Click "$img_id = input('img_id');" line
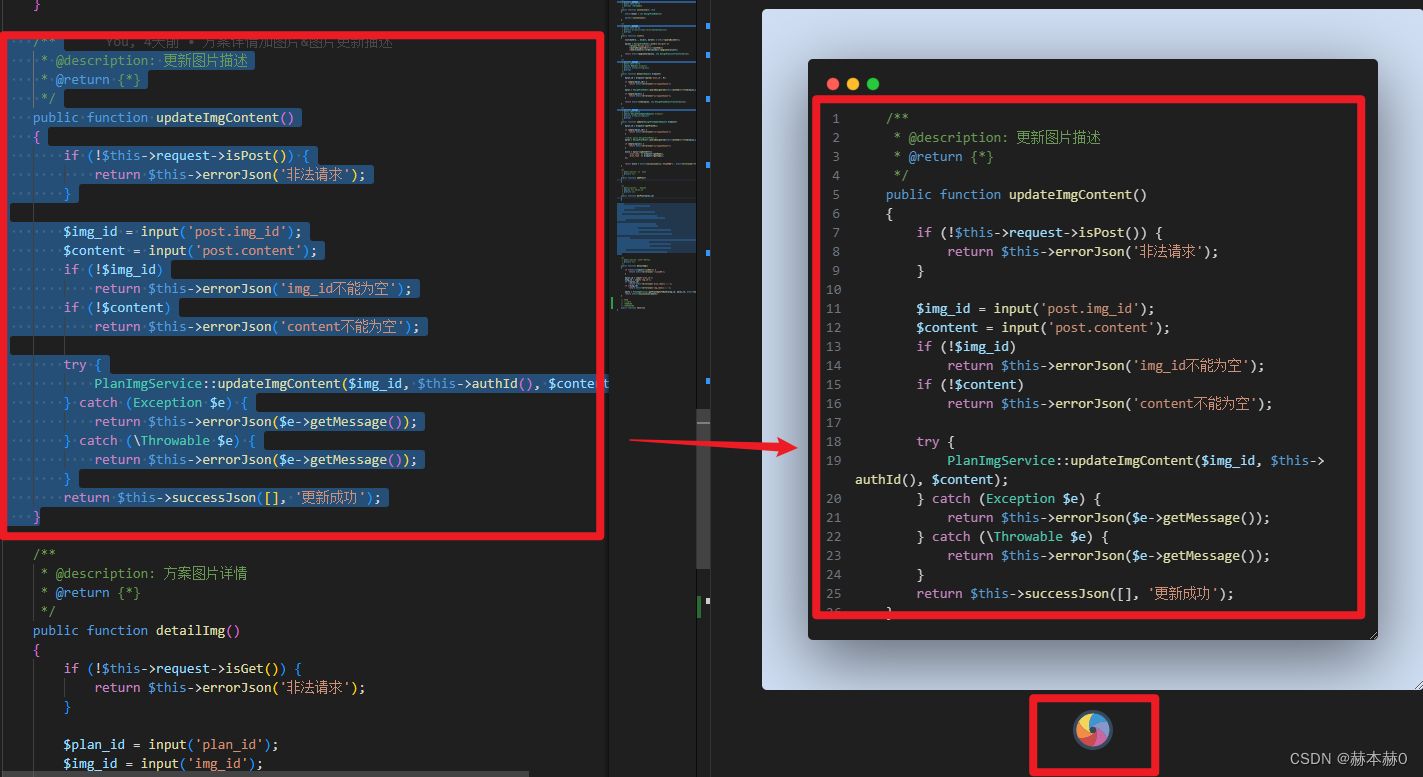The height and width of the screenshot is (777, 1423). [x=163, y=764]
